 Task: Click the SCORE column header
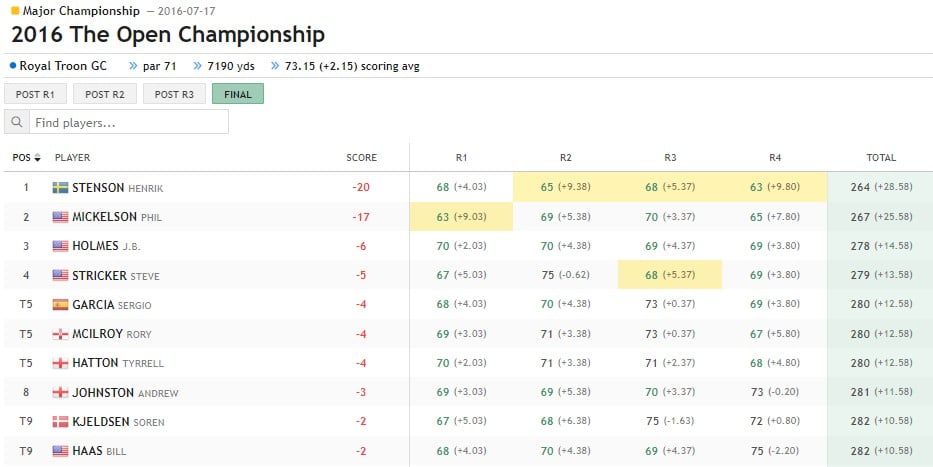tap(361, 158)
